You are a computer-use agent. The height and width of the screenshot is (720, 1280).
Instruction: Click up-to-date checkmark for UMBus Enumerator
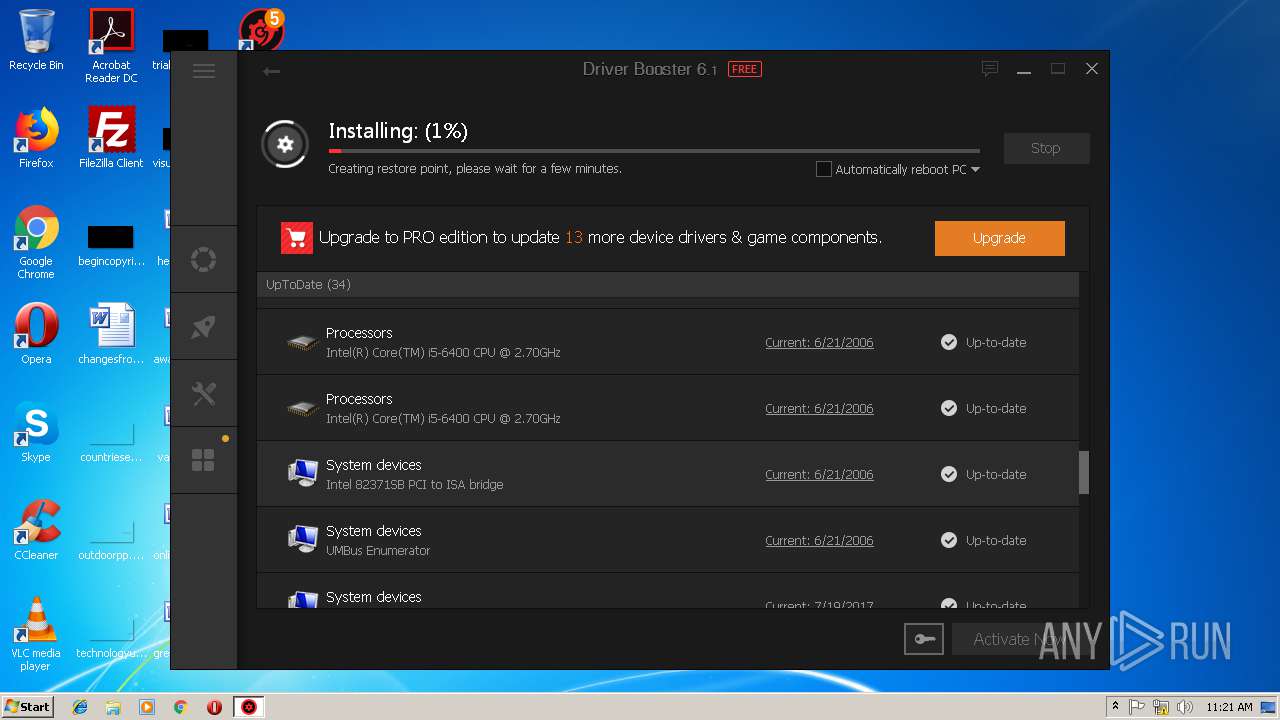coord(949,540)
